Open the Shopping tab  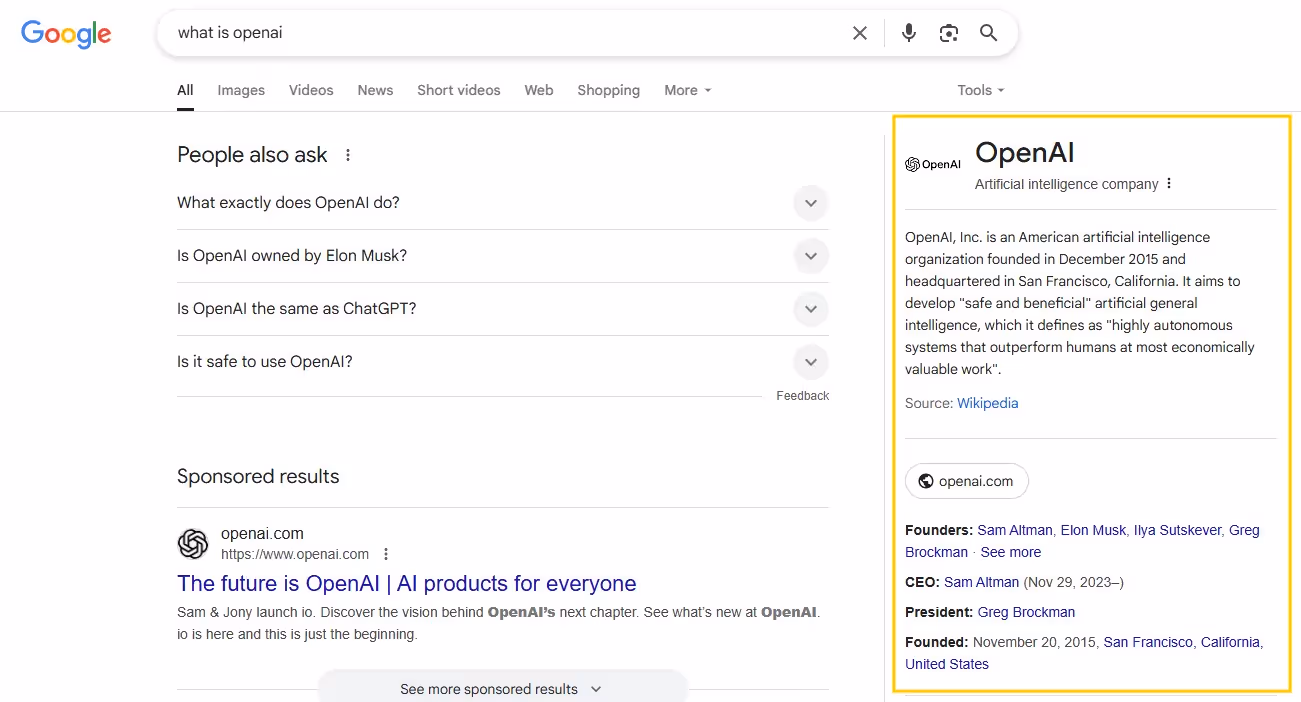(608, 90)
